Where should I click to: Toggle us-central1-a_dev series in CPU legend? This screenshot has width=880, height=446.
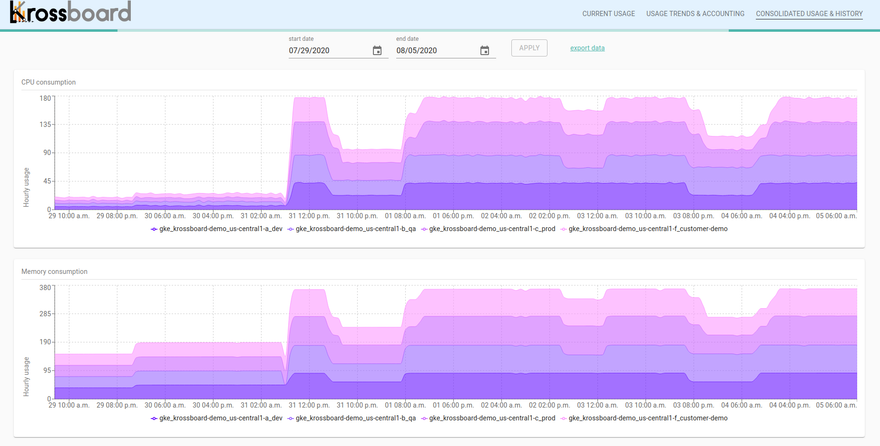coord(217,229)
